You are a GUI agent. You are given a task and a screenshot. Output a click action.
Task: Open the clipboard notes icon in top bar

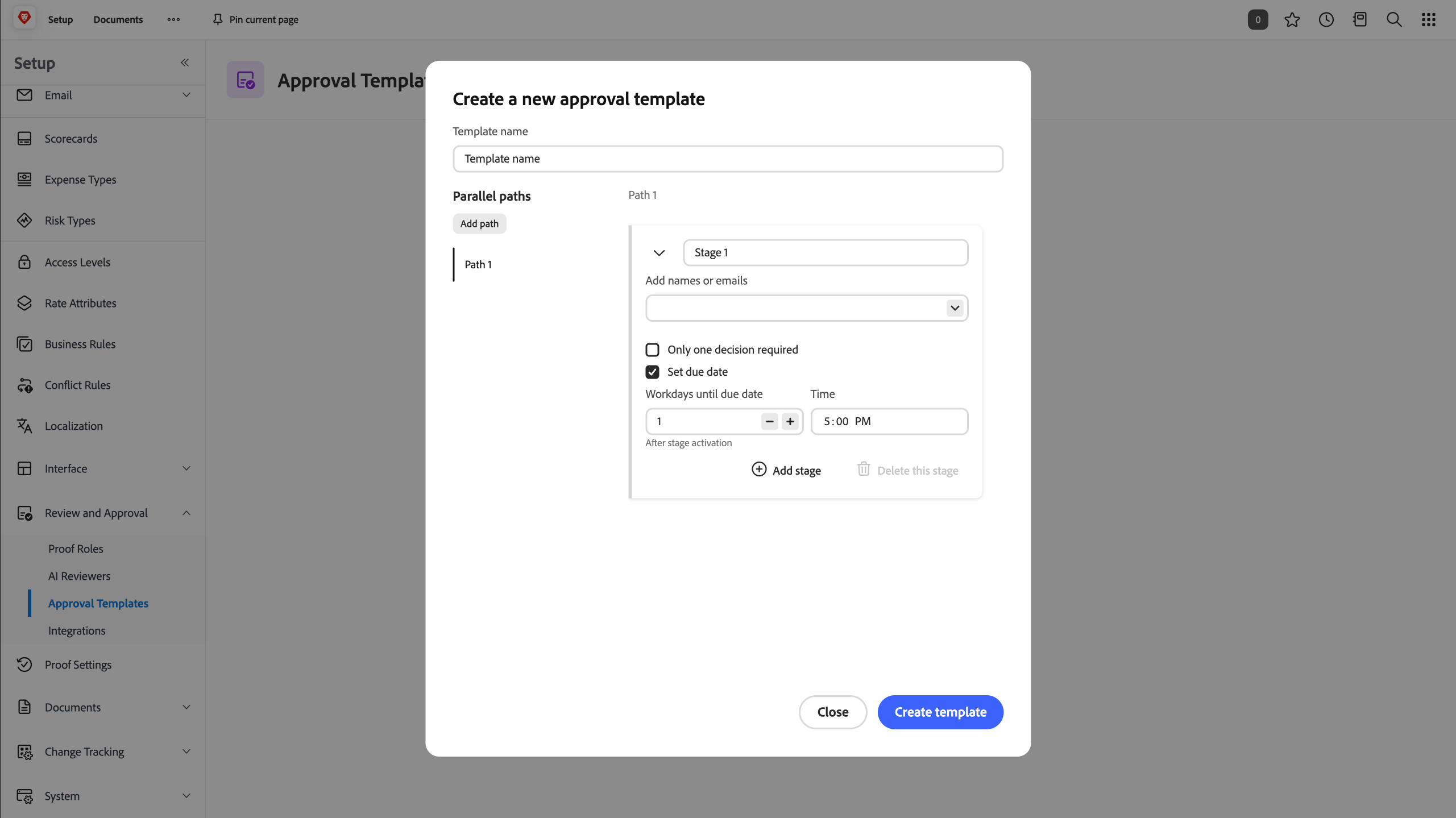pyautogui.click(x=1360, y=20)
